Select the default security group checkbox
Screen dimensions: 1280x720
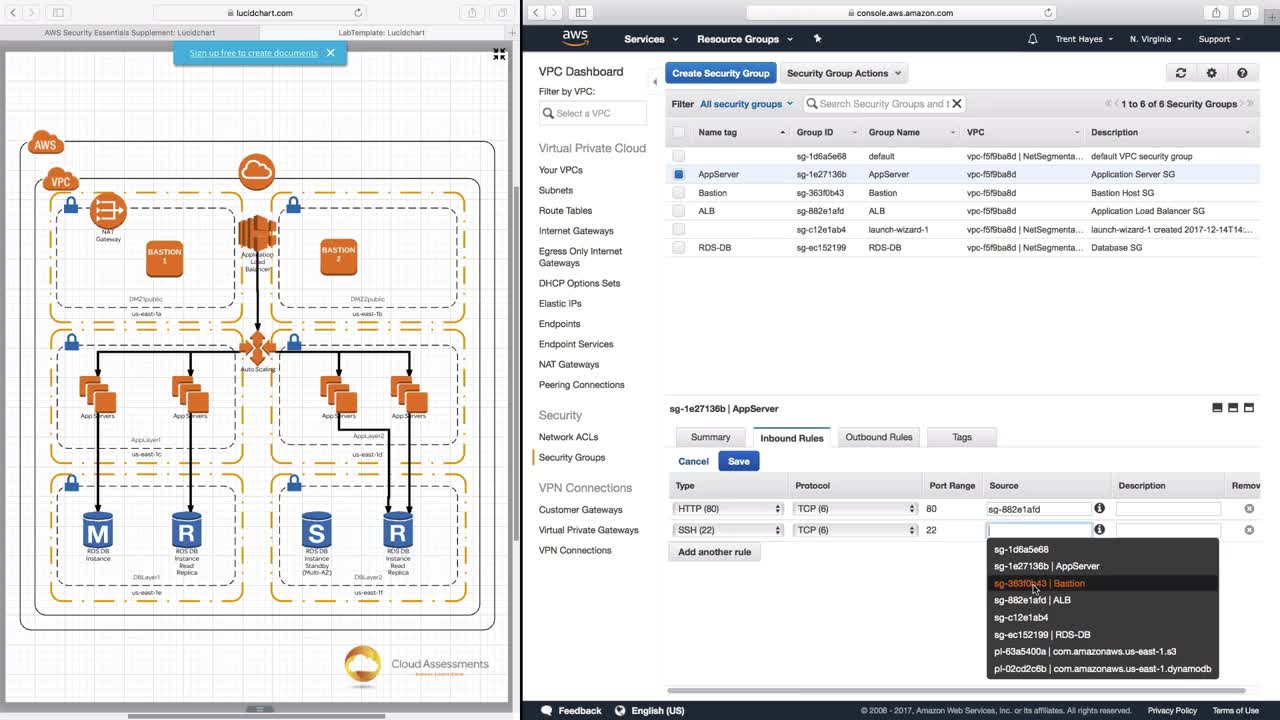(679, 156)
